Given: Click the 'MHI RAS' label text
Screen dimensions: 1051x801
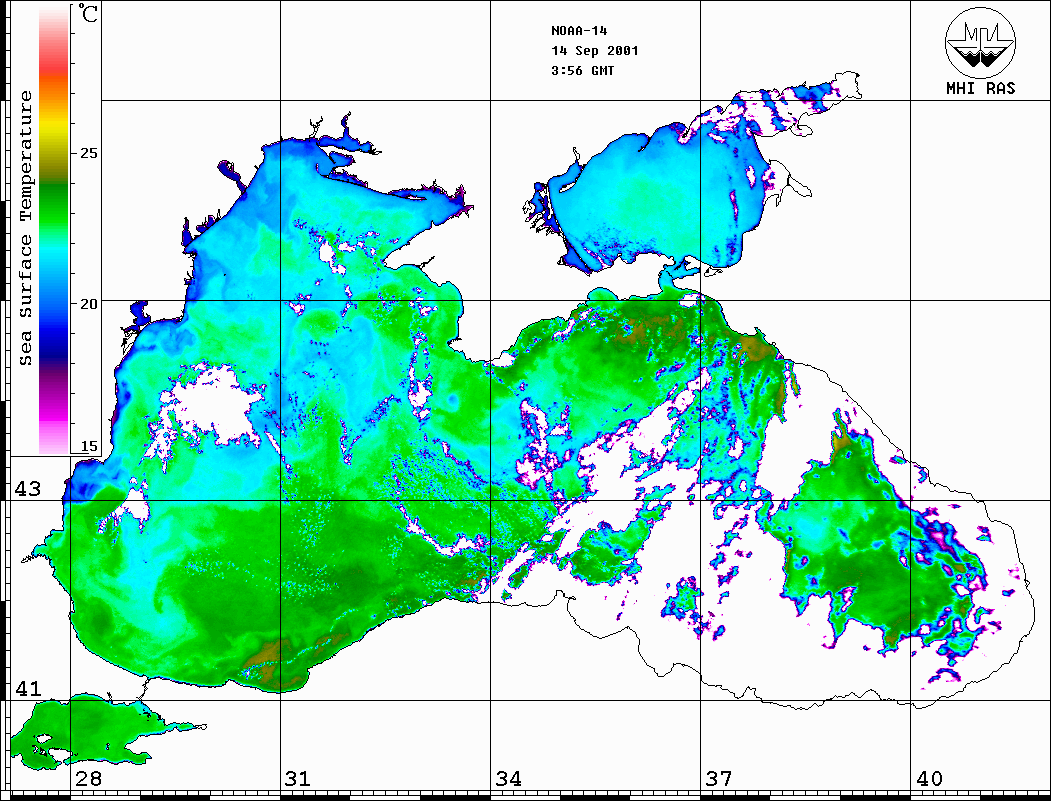Looking at the screenshot, I should pos(980,88).
